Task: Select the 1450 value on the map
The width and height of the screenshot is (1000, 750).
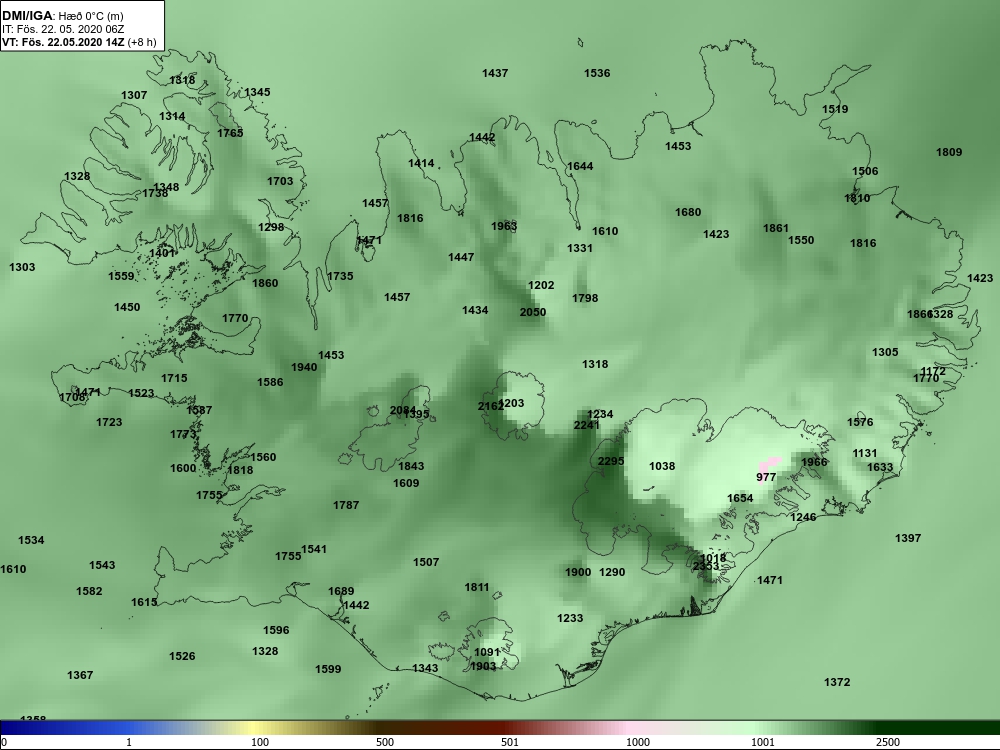Action: coord(127,308)
